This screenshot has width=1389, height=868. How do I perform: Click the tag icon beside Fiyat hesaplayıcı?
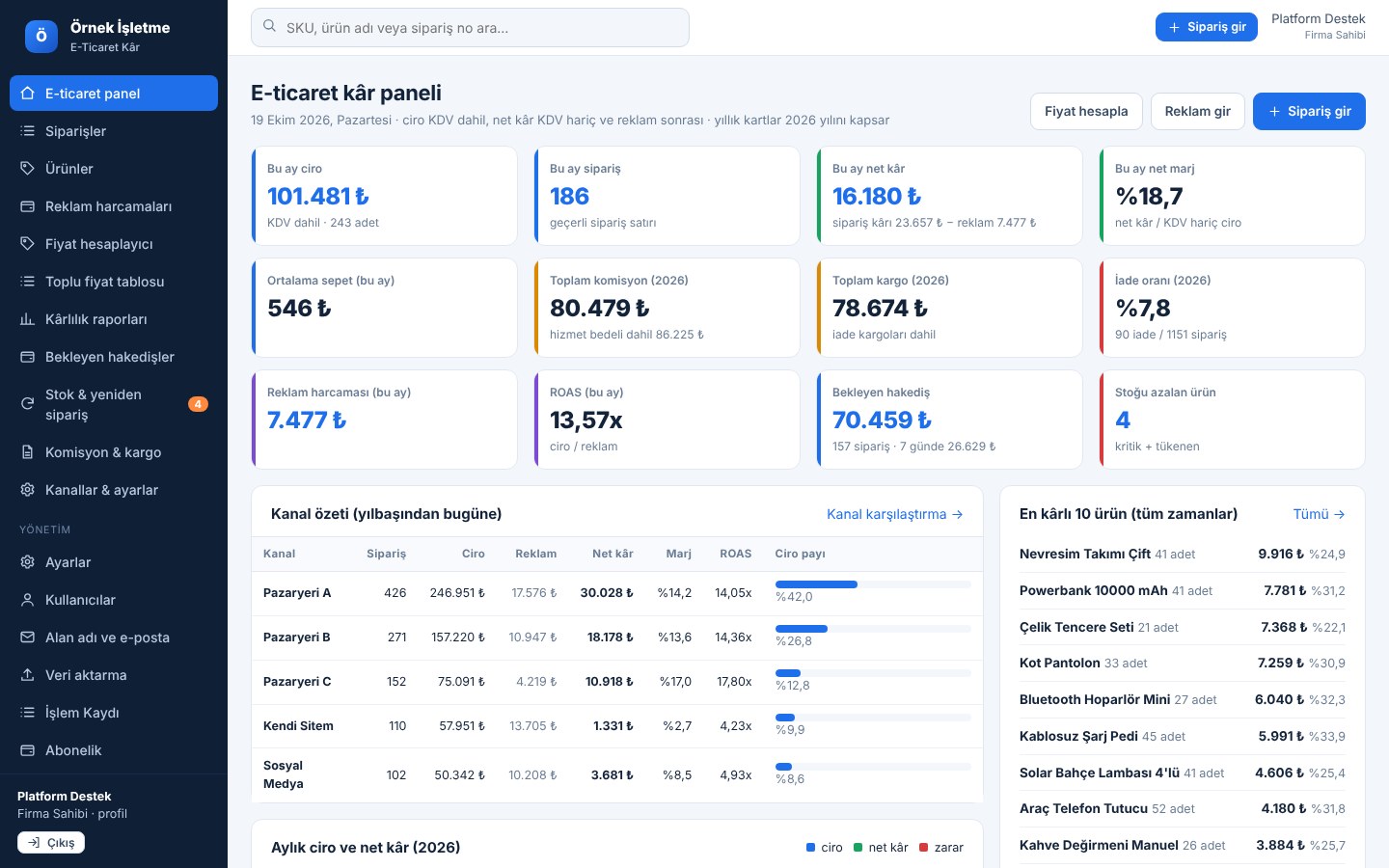(27, 244)
